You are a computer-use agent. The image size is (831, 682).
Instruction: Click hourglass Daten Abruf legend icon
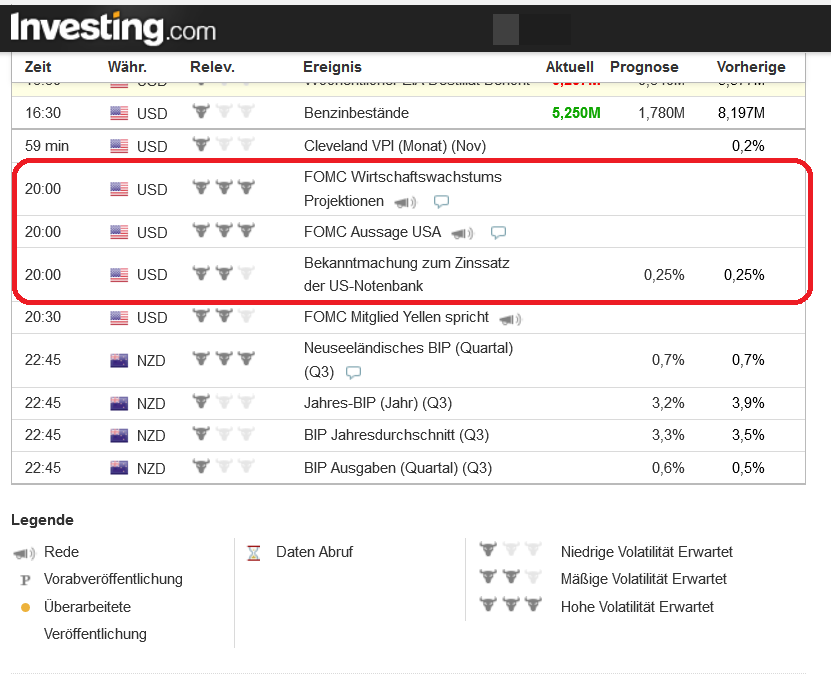coord(254,552)
